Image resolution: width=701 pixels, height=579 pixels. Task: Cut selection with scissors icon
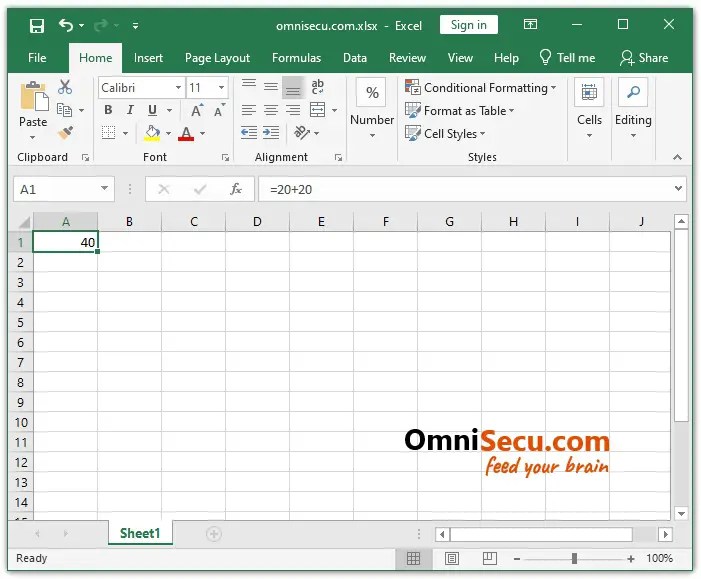(x=65, y=87)
